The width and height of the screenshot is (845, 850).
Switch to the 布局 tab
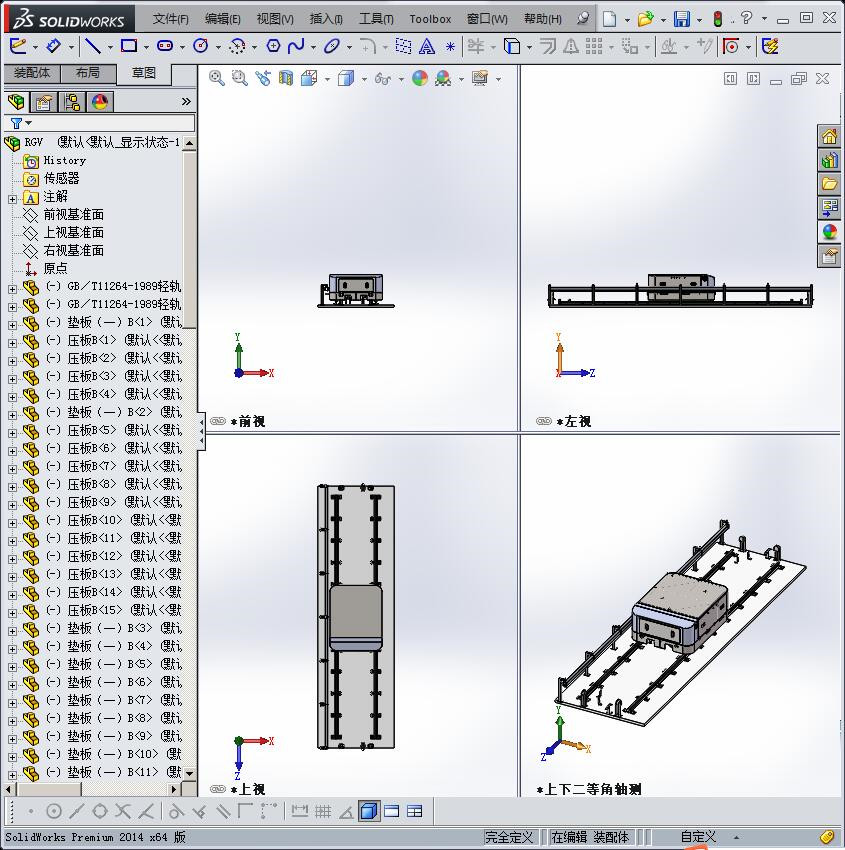pos(88,73)
